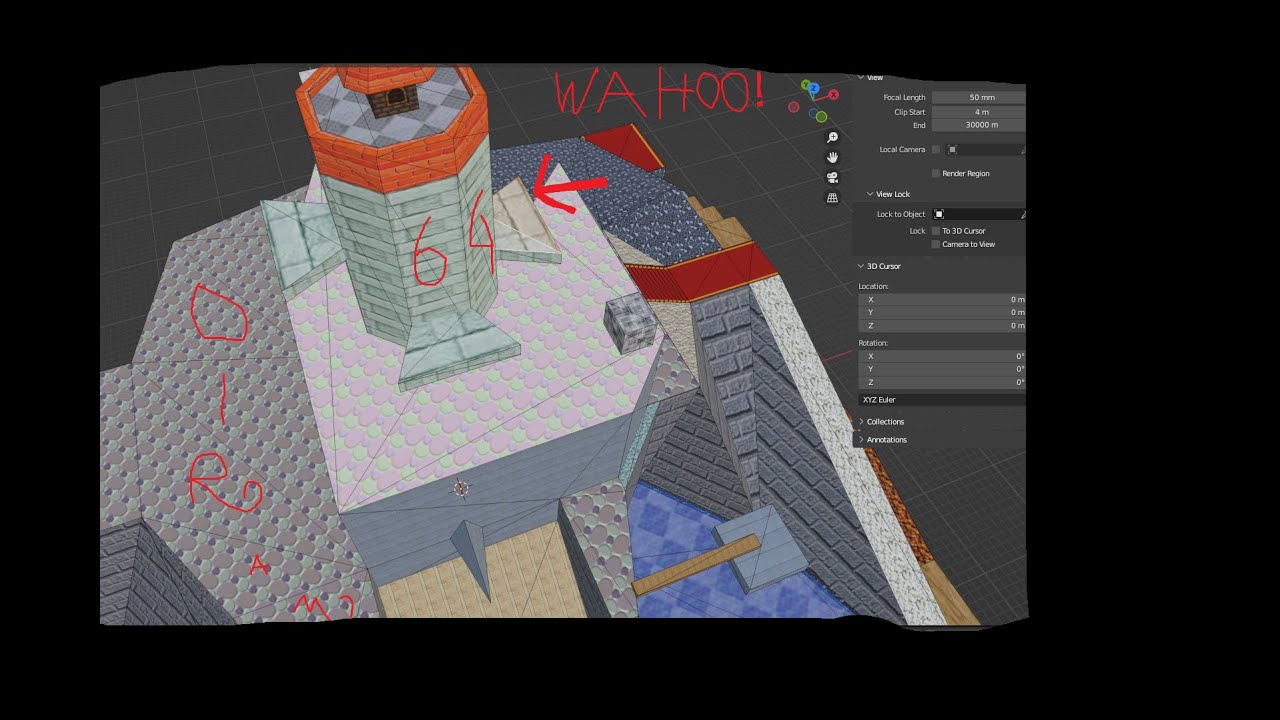Image resolution: width=1280 pixels, height=720 pixels.
Task: Click the Location Z value field
Action: (943, 326)
